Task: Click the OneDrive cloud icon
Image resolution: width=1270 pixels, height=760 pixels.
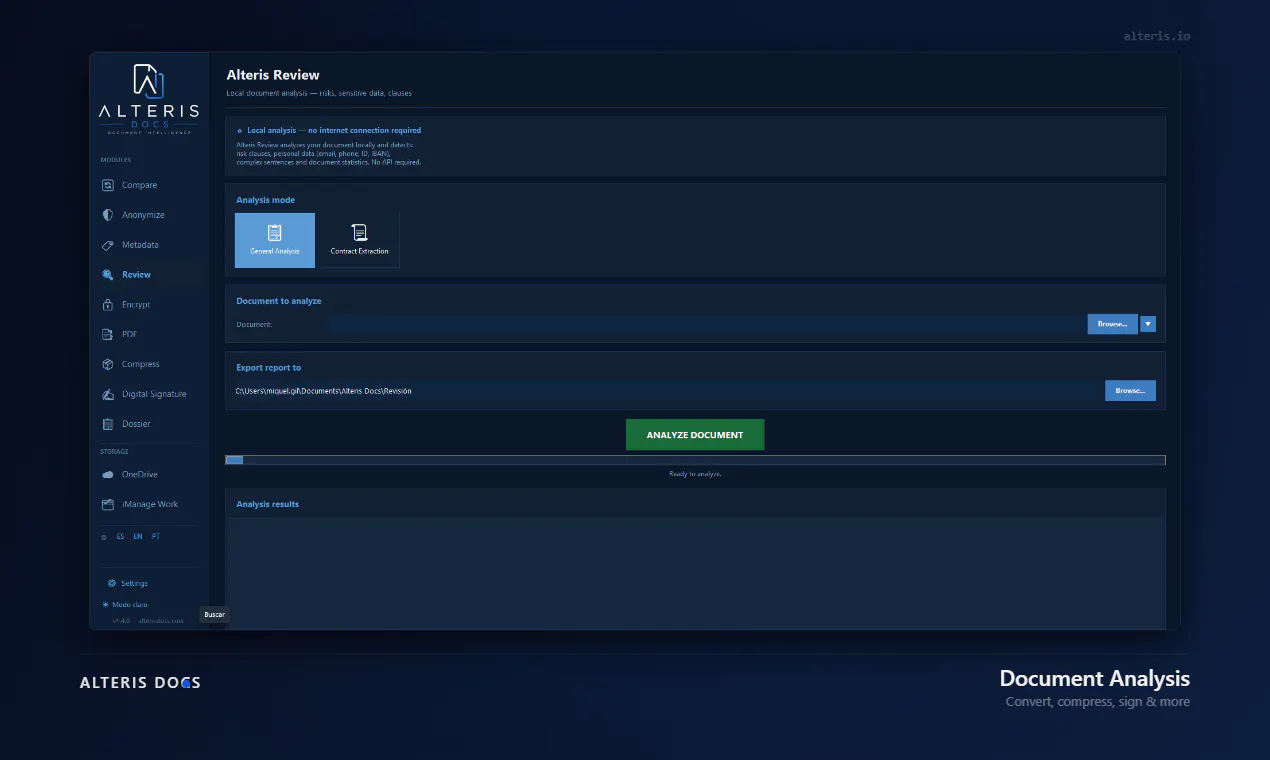Action: (108, 475)
